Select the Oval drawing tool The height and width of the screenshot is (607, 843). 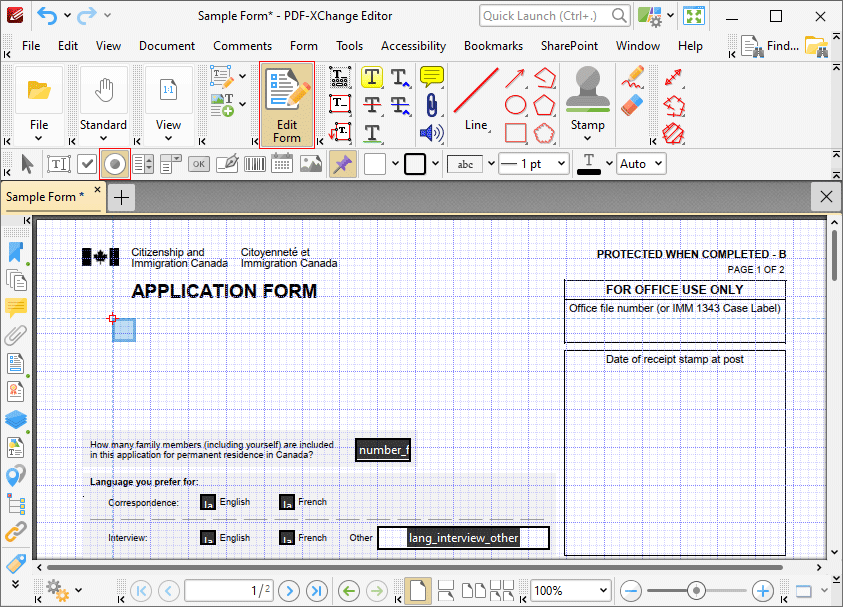(x=515, y=104)
